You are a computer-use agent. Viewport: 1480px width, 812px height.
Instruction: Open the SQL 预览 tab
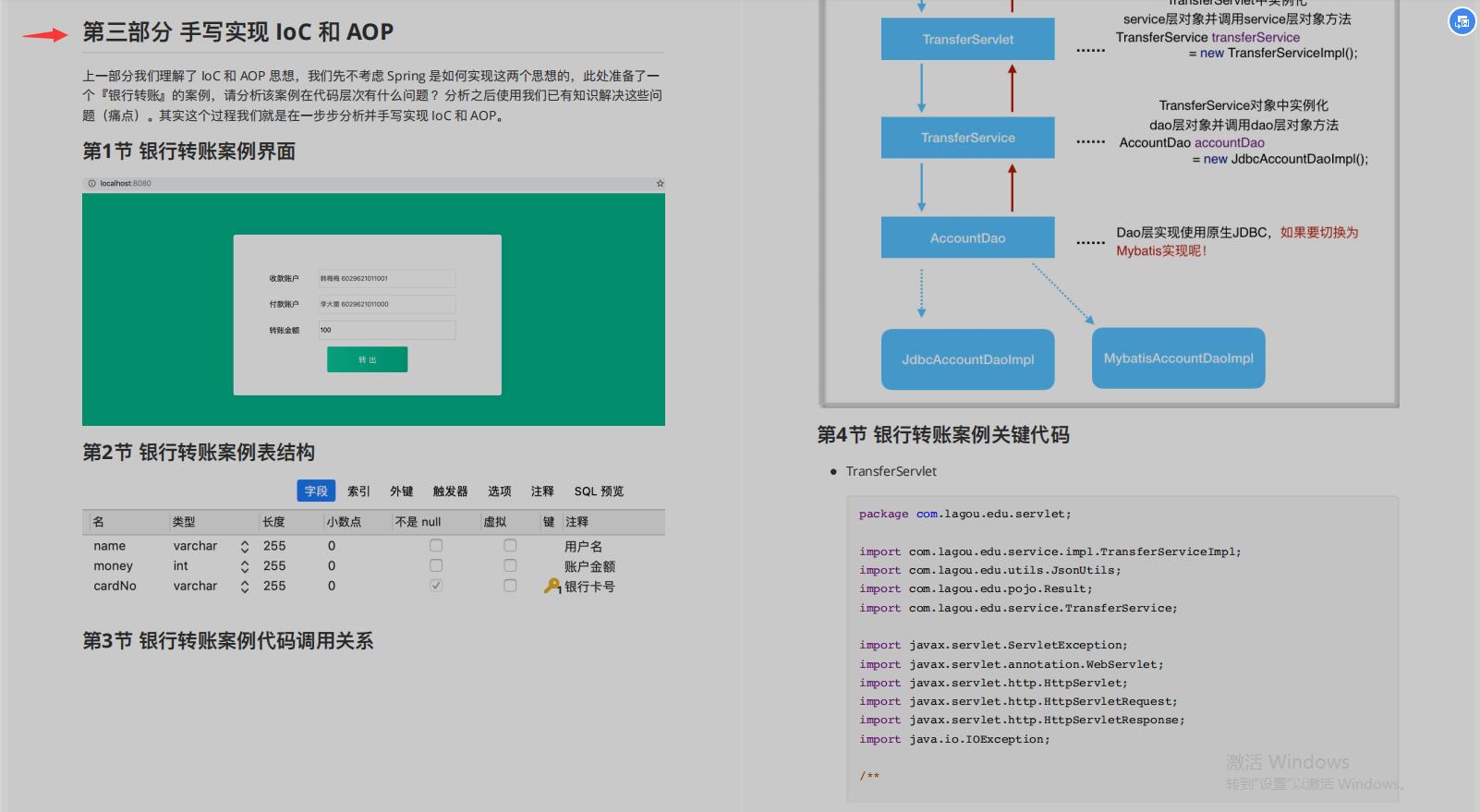tap(599, 491)
